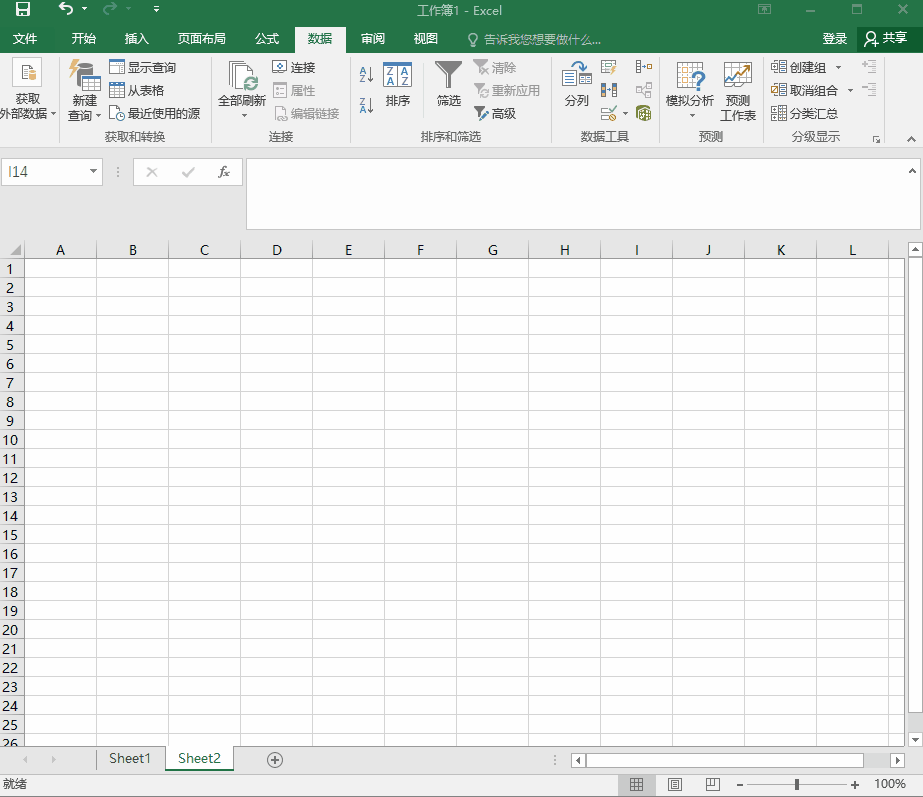
Task: Open the Name Box dropdown arrow
Action: tap(93, 171)
